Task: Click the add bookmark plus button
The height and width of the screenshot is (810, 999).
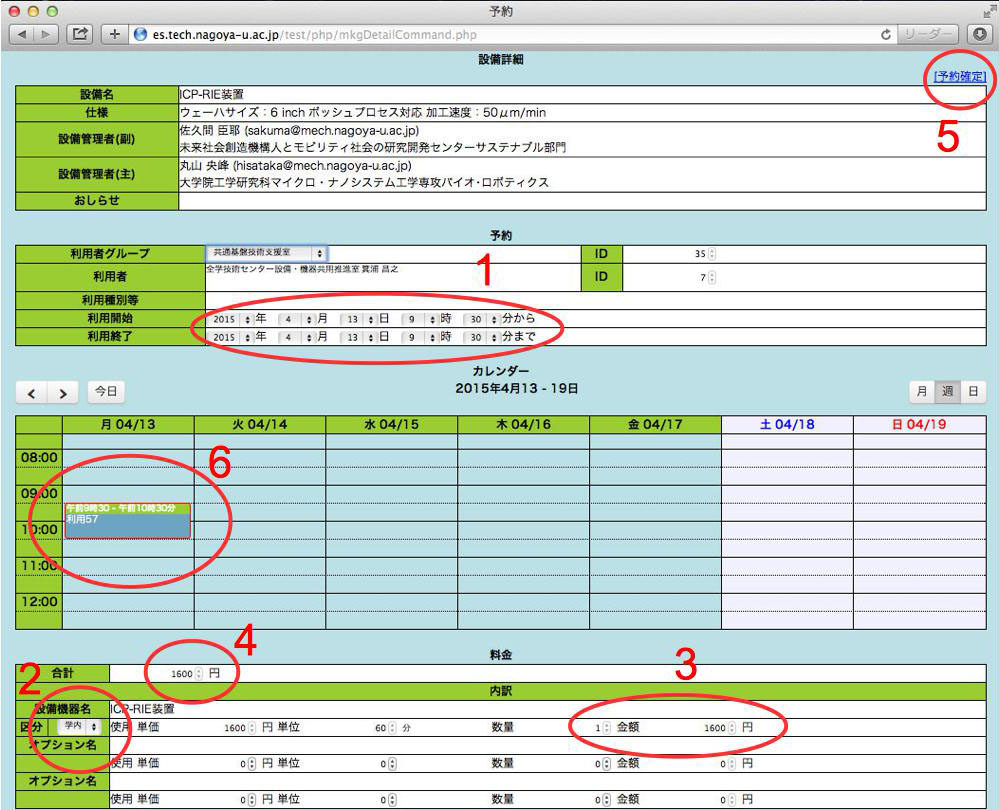Action: click(115, 34)
